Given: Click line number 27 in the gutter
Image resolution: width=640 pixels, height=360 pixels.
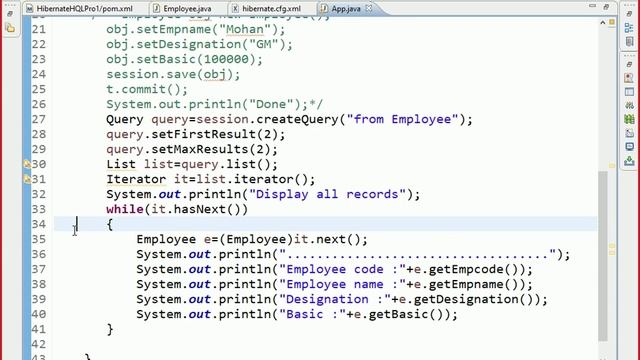Looking at the screenshot, I should click(39, 119).
